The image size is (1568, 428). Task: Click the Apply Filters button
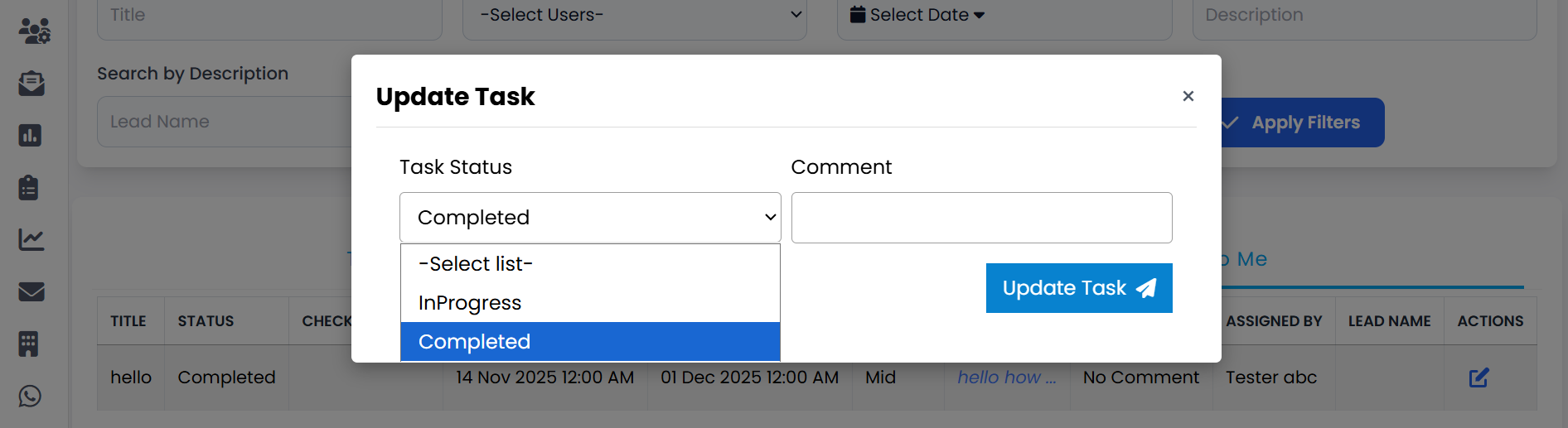[x=1303, y=123]
